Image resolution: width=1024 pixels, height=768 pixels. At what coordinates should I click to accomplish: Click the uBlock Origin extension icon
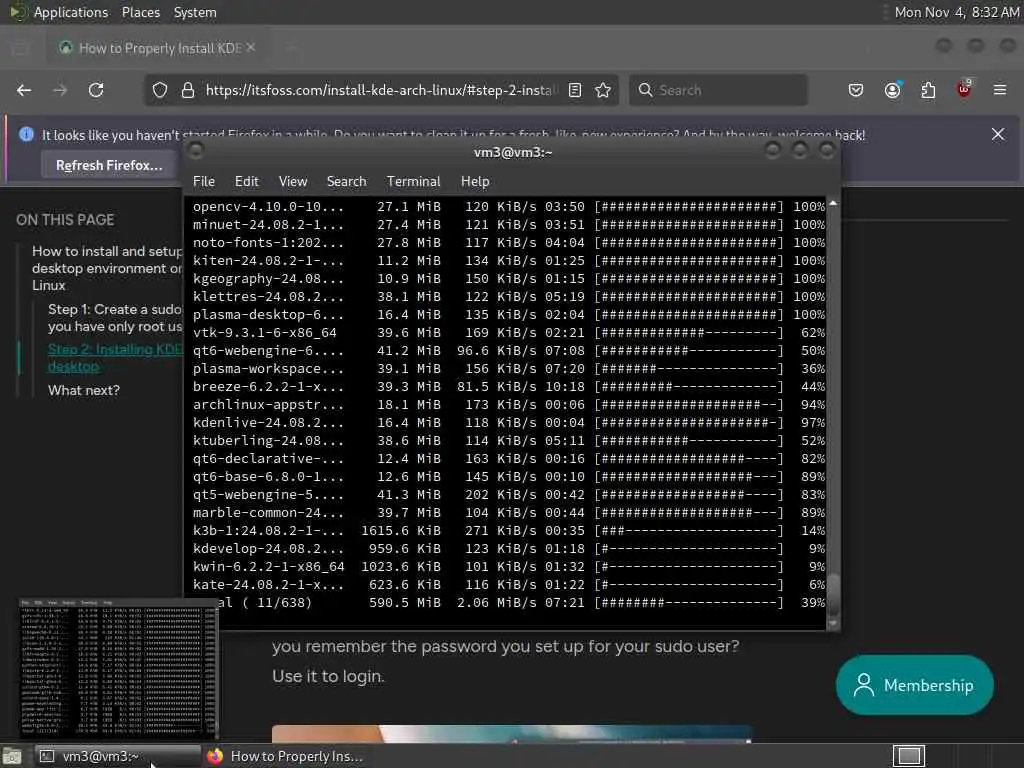964,89
